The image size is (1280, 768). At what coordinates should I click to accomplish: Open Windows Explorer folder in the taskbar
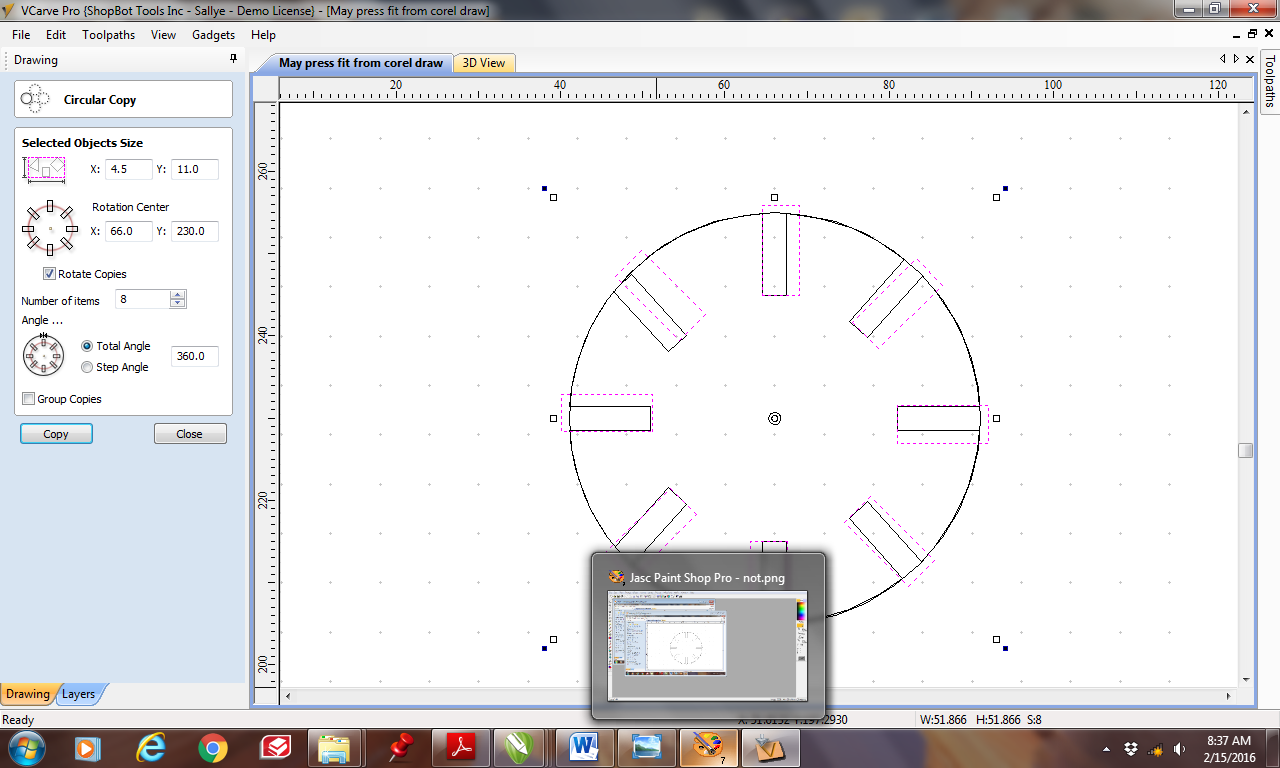click(334, 747)
